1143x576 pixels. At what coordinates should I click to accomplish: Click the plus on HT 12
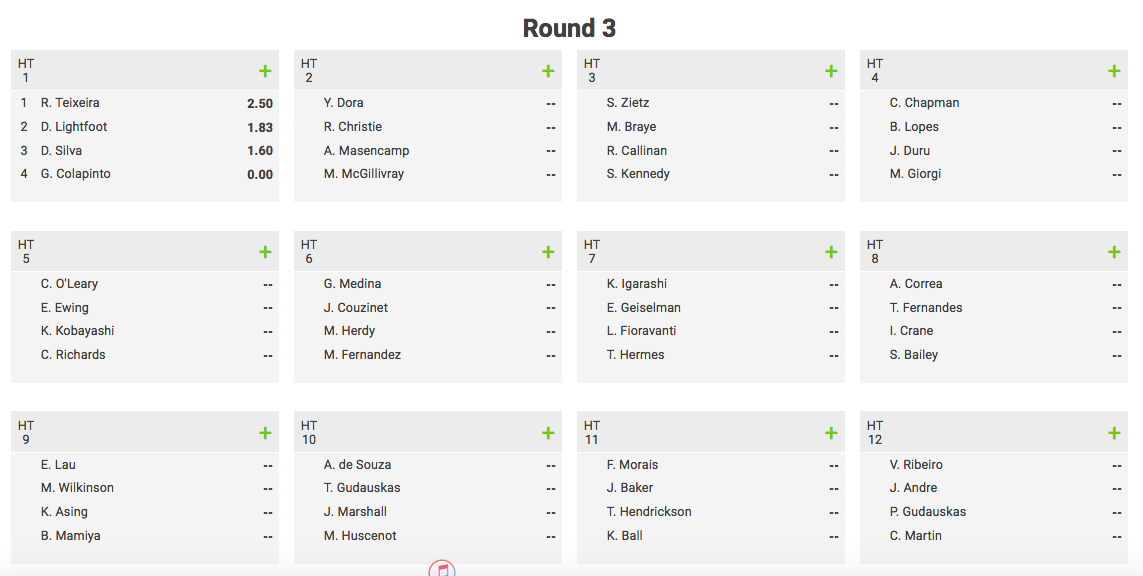click(1114, 432)
